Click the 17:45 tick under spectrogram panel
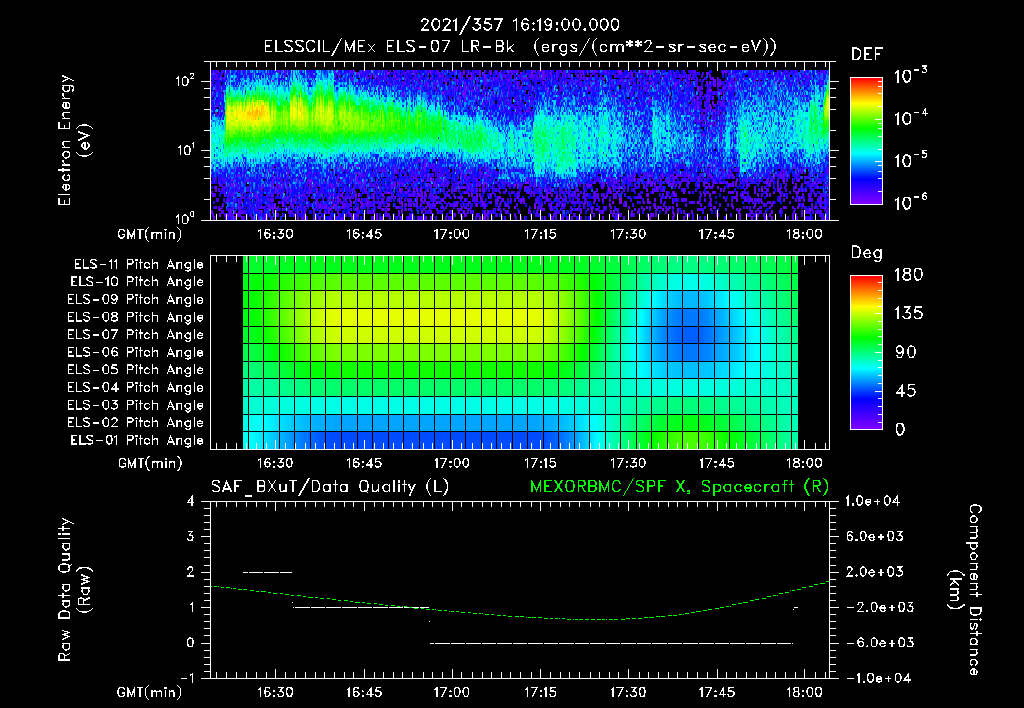The height and width of the screenshot is (708, 1024). 716,234
